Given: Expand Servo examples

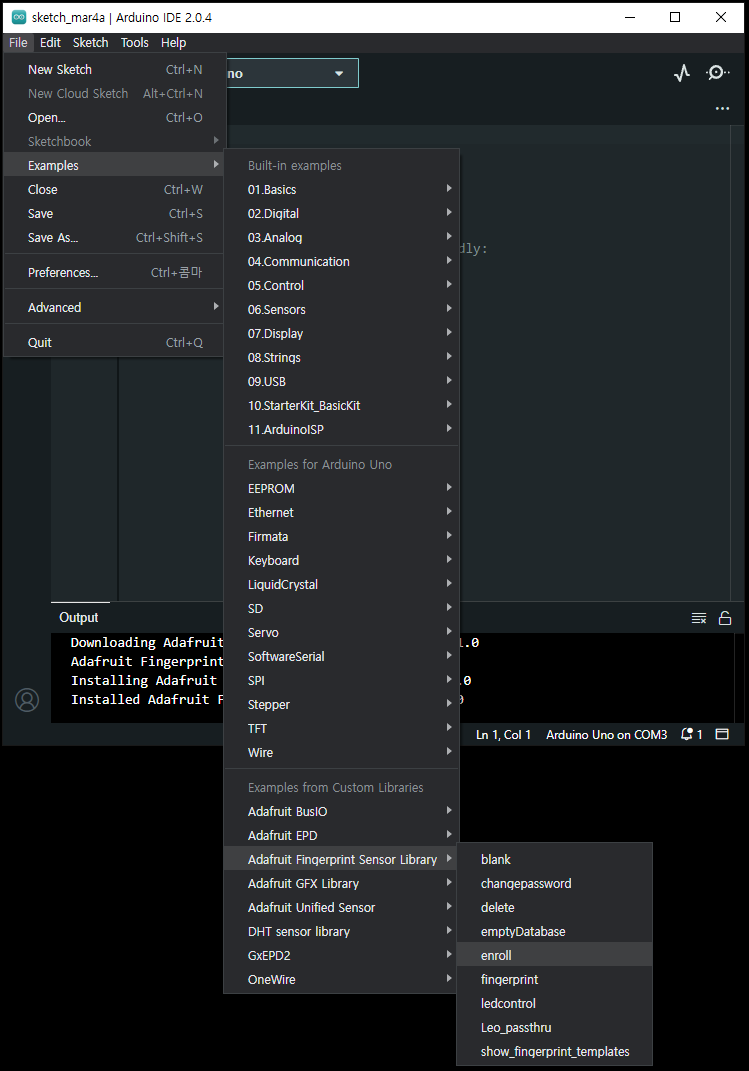Looking at the screenshot, I should 341,632.
